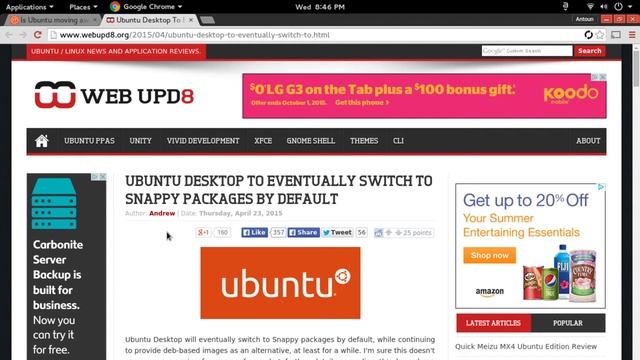This screenshot has width=640, height=360.
Task: Open the CLI nav item
Action: pos(398,141)
